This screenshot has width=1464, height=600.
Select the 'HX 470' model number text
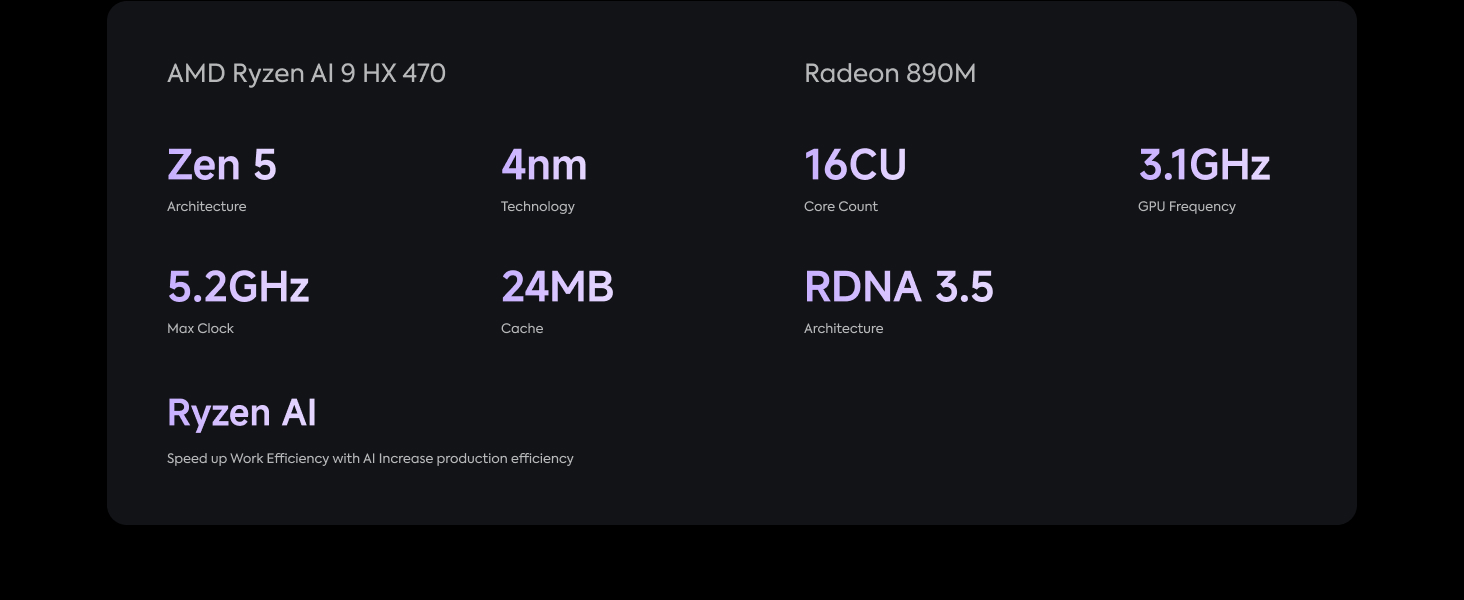404,74
